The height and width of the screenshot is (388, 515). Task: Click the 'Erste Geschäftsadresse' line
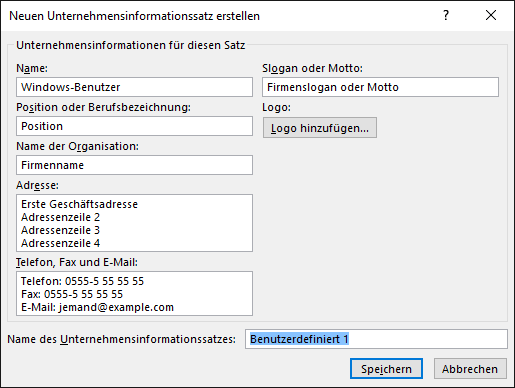pos(79,204)
